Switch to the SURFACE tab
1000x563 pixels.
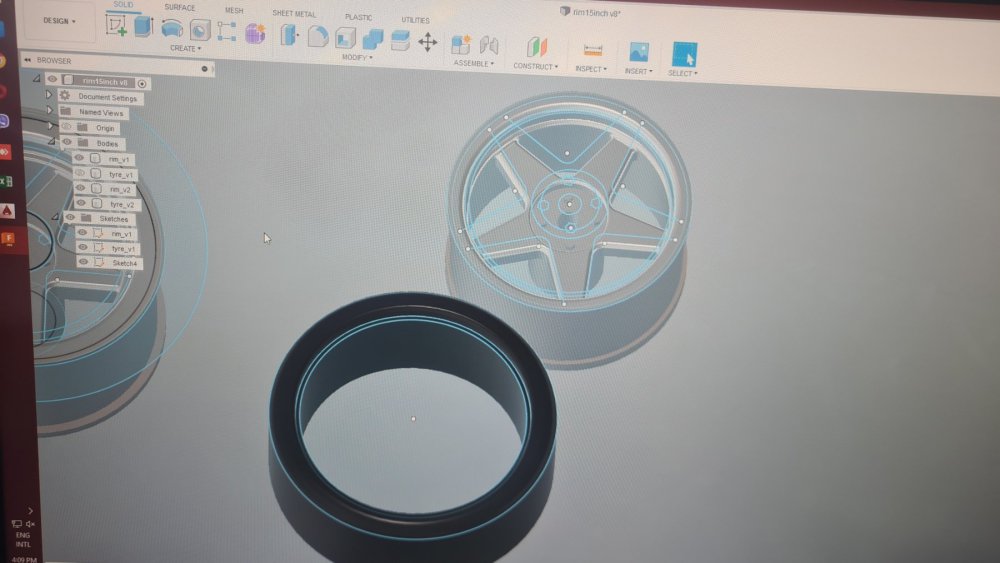coord(180,8)
